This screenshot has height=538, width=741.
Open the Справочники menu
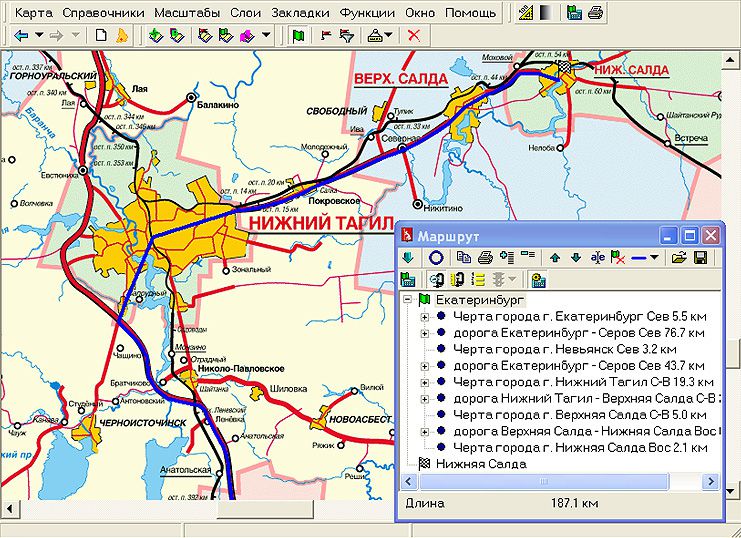[103, 13]
